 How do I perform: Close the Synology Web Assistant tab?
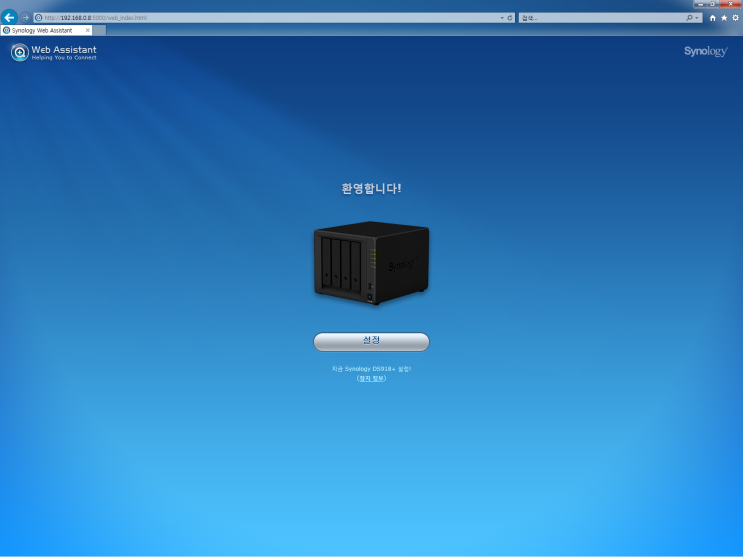(x=88, y=30)
